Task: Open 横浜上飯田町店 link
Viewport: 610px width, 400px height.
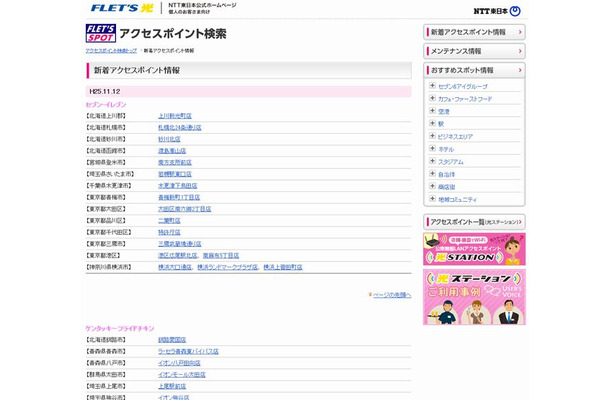Action: pyautogui.click(x=283, y=267)
